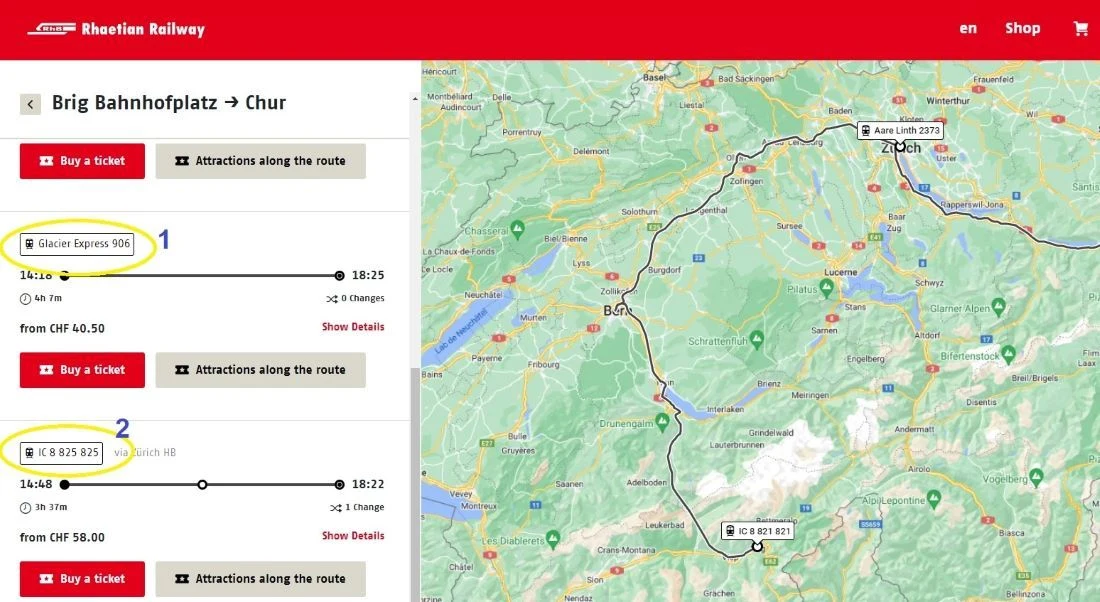Select the IC 8 825 825 train label
Viewport: 1100px width, 602px height.
click(x=61, y=453)
